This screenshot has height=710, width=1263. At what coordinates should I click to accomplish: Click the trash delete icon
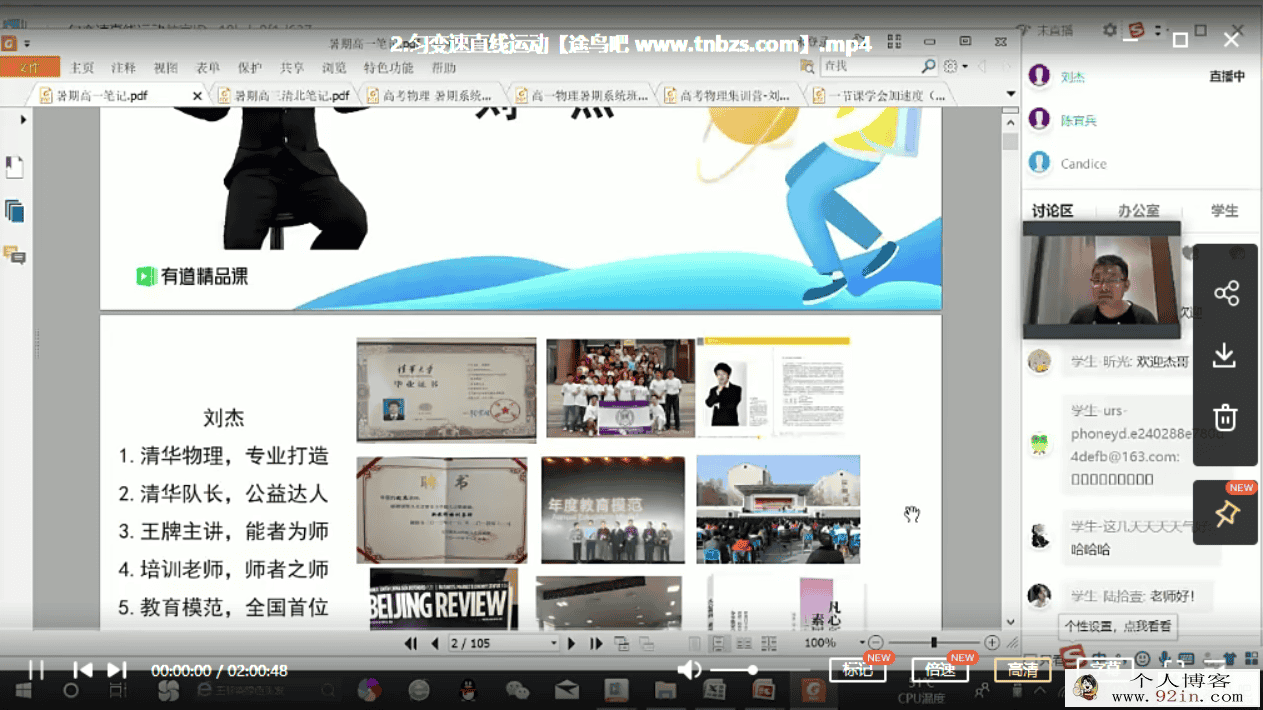click(x=1226, y=418)
